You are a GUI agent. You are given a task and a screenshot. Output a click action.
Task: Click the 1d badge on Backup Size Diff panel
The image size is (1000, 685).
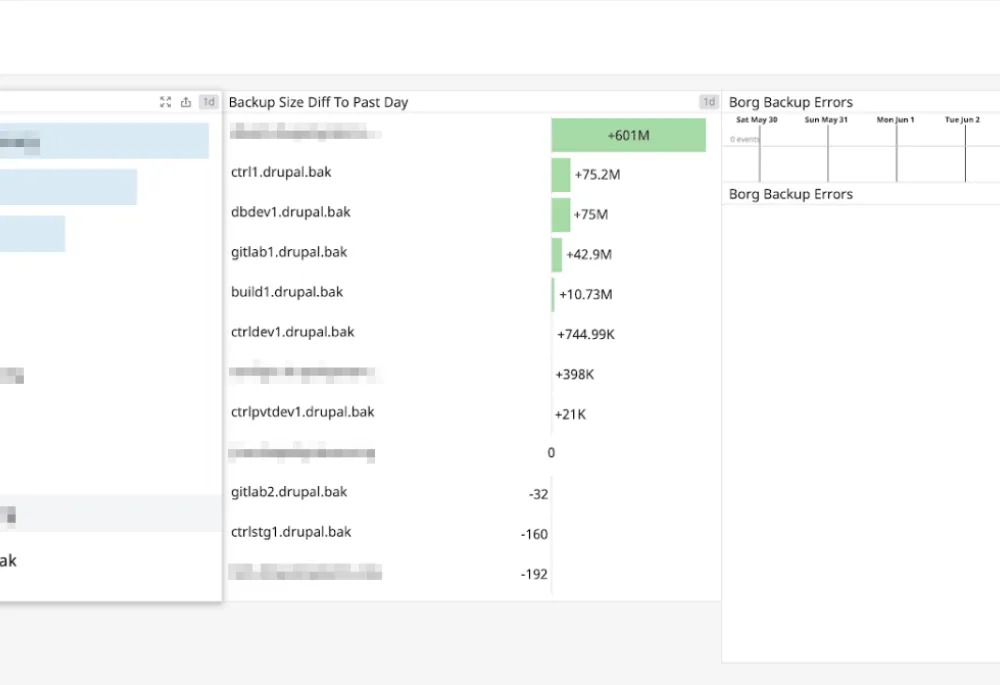point(709,101)
